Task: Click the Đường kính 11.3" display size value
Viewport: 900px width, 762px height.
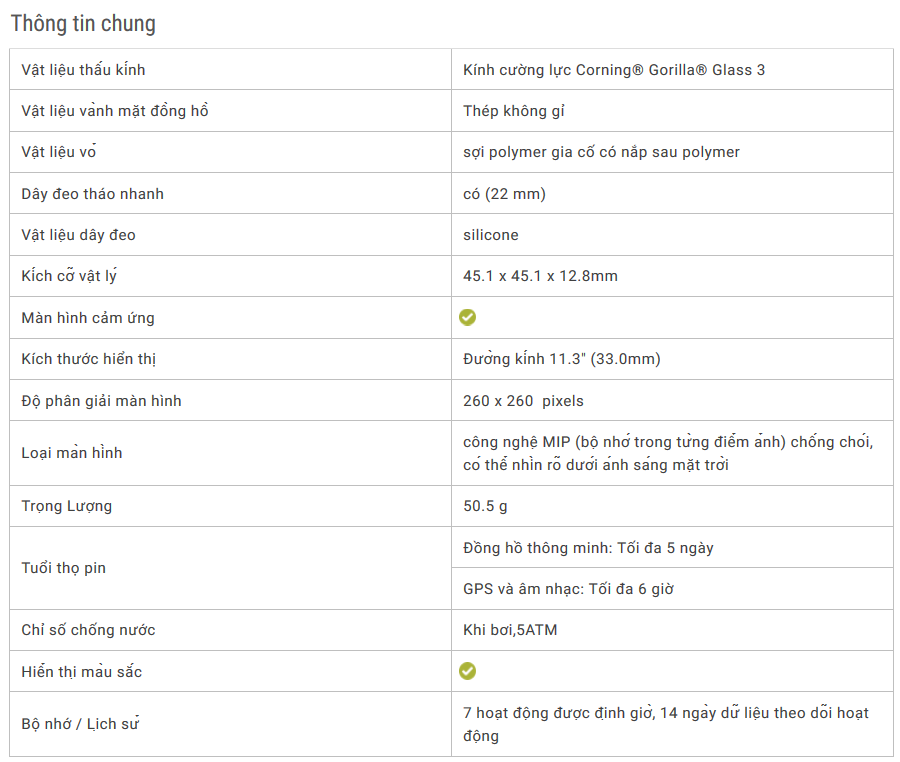Action: tap(562, 359)
